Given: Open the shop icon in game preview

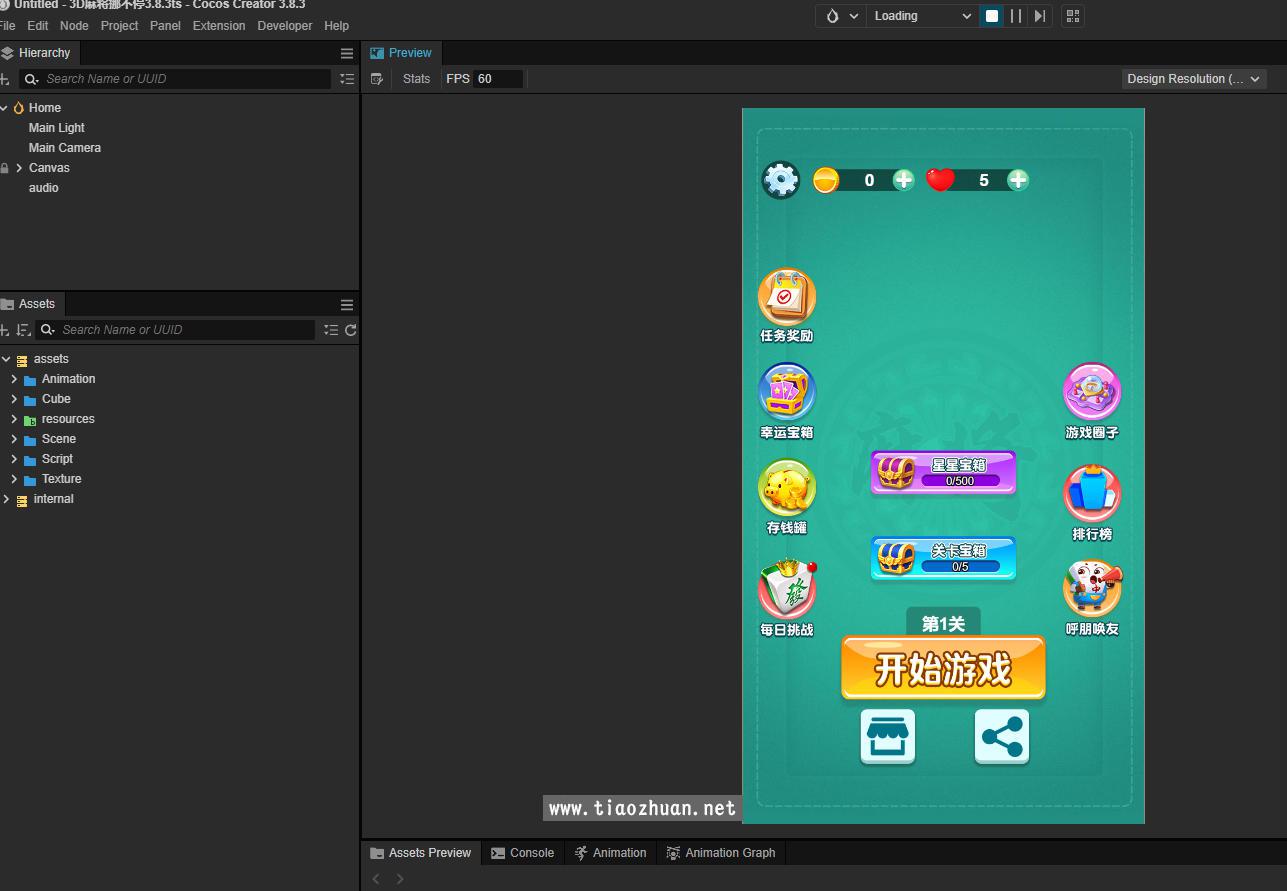Looking at the screenshot, I should point(887,737).
